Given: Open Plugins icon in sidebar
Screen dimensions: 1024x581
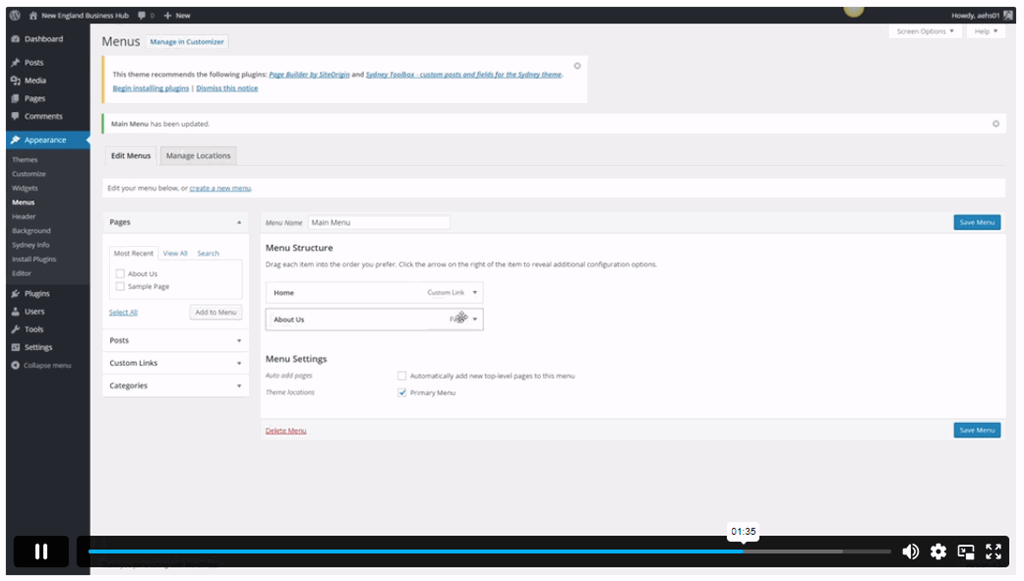Looking at the screenshot, I should (x=16, y=294).
